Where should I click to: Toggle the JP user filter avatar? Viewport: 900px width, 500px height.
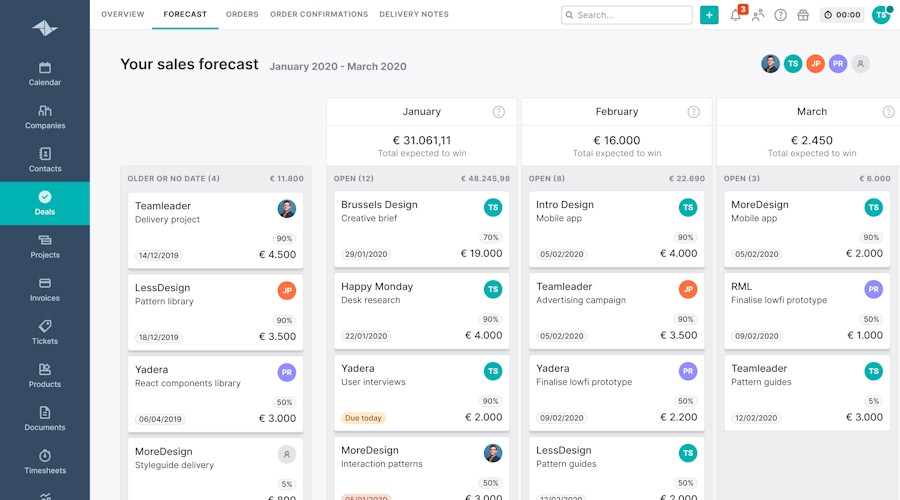click(815, 64)
